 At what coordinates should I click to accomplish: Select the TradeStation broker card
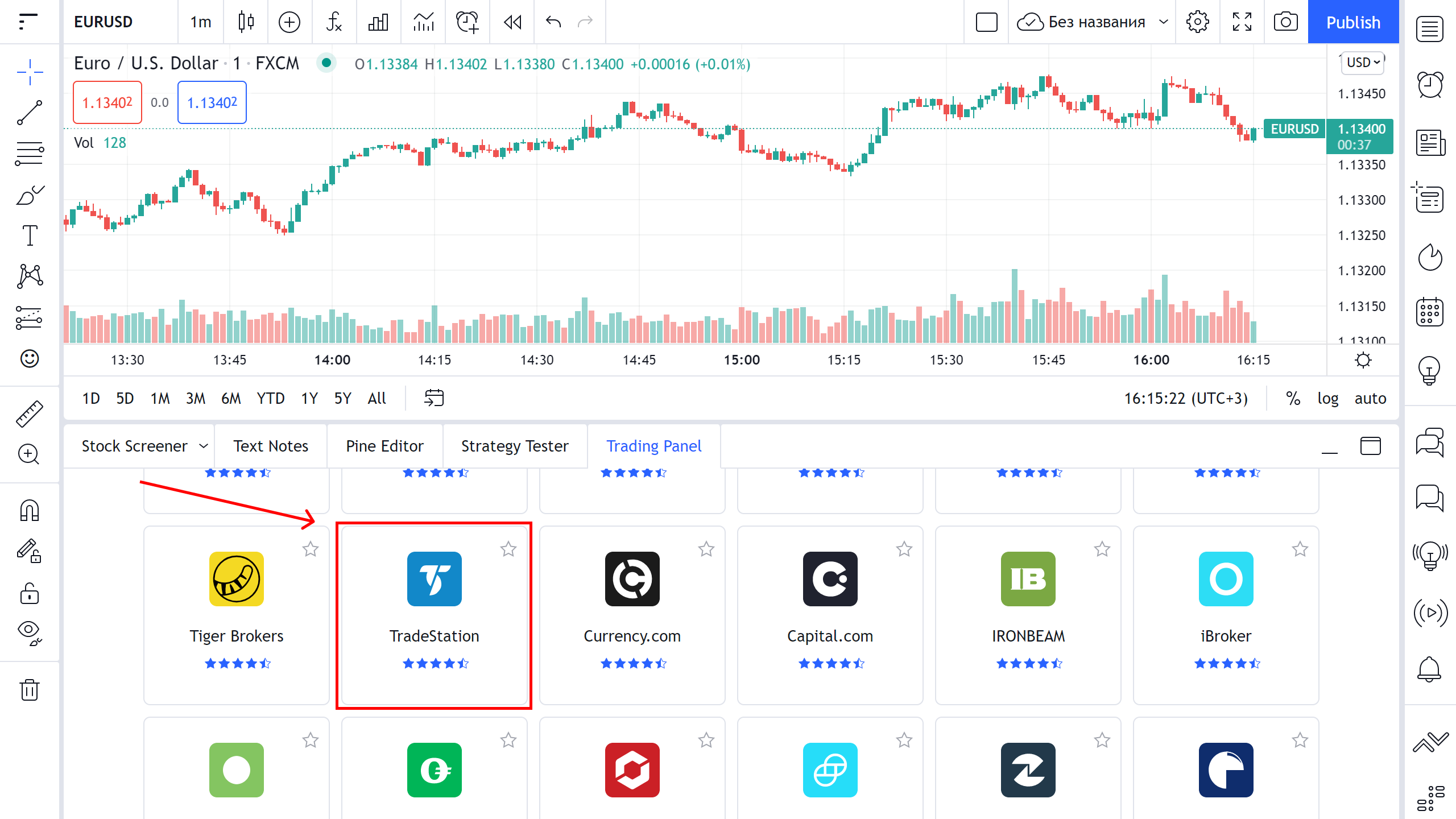point(434,615)
